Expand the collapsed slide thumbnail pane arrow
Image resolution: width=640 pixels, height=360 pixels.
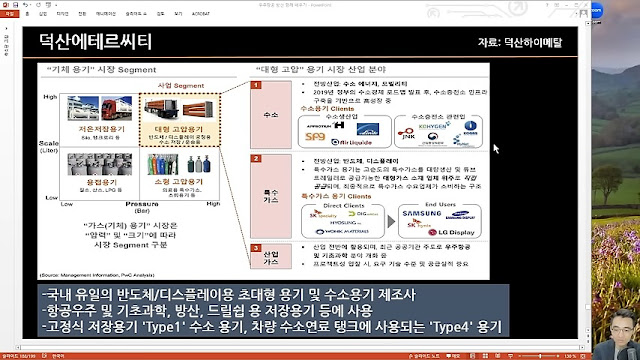[x=6, y=29]
